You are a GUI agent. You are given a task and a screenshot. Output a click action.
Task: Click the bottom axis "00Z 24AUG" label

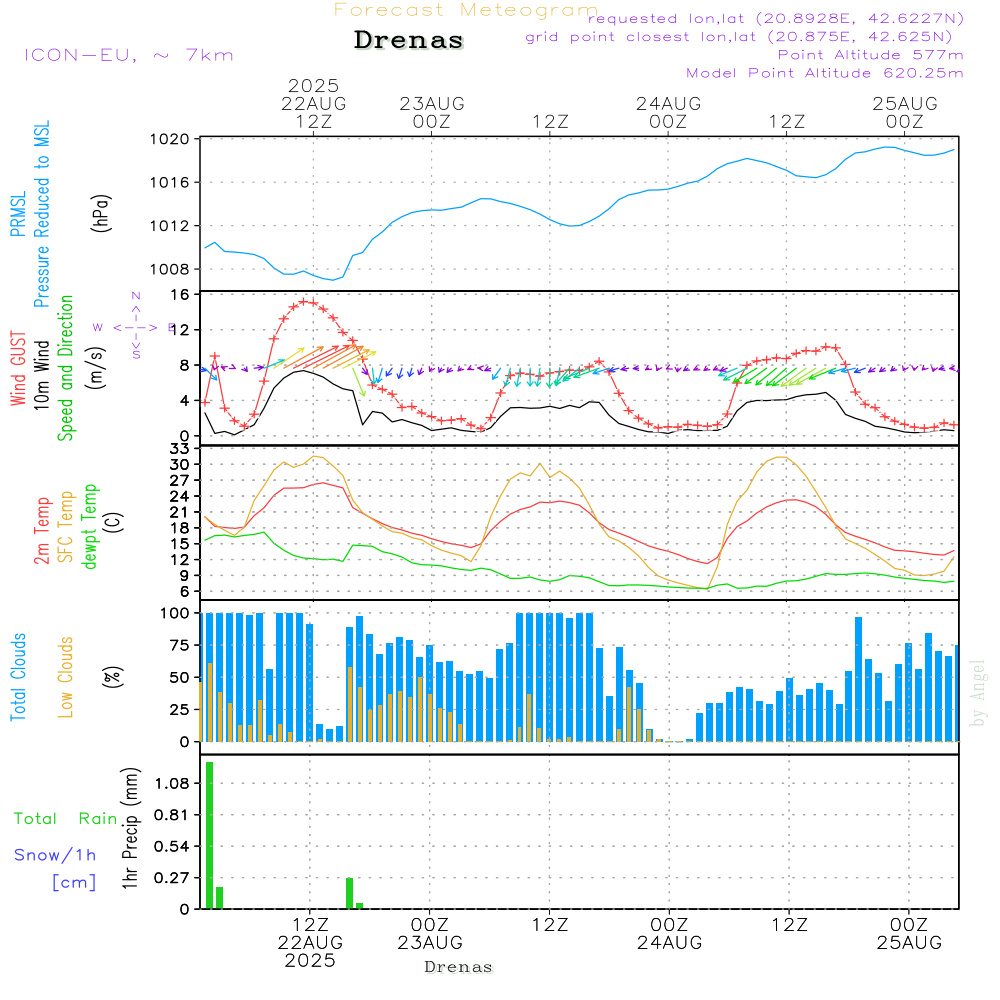point(670,934)
